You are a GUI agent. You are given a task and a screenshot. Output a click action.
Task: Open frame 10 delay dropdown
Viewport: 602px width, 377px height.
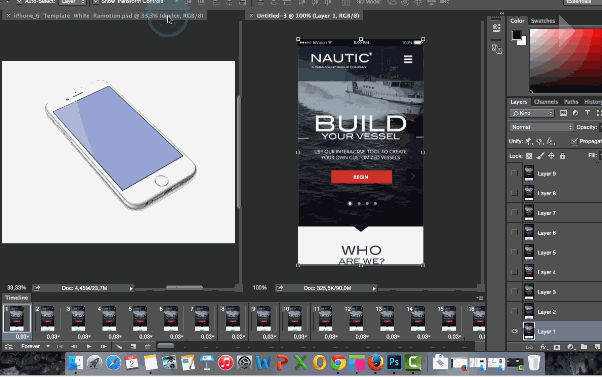pyautogui.click(x=300, y=337)
